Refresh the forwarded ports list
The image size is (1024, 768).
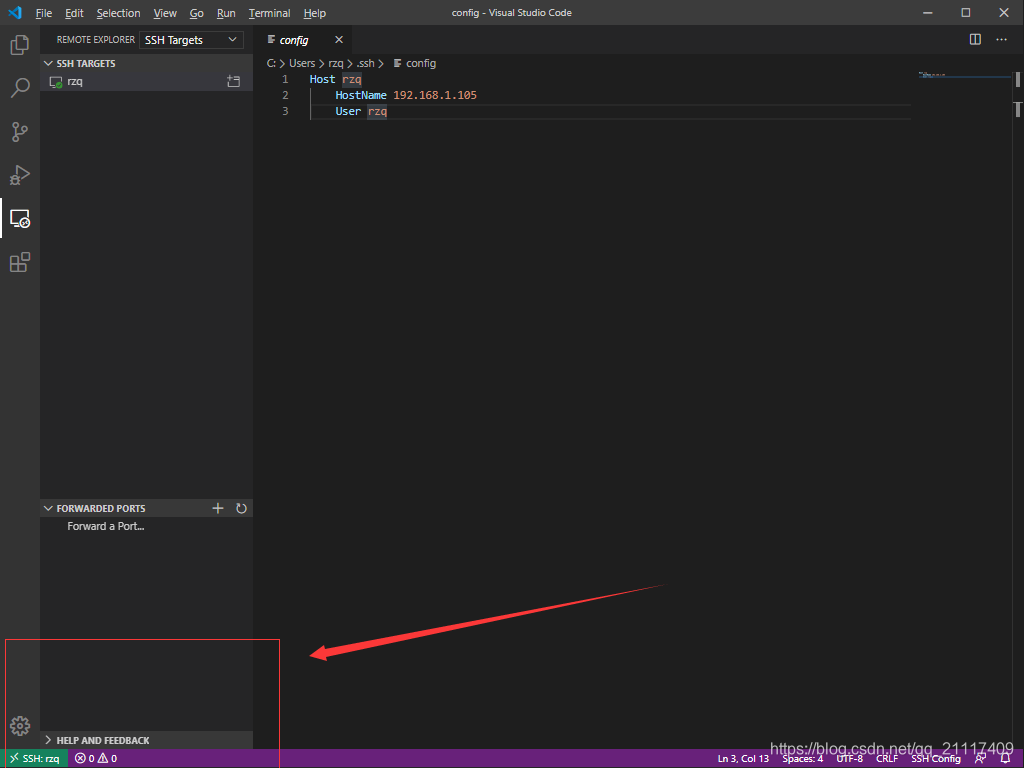click(241, 508)
